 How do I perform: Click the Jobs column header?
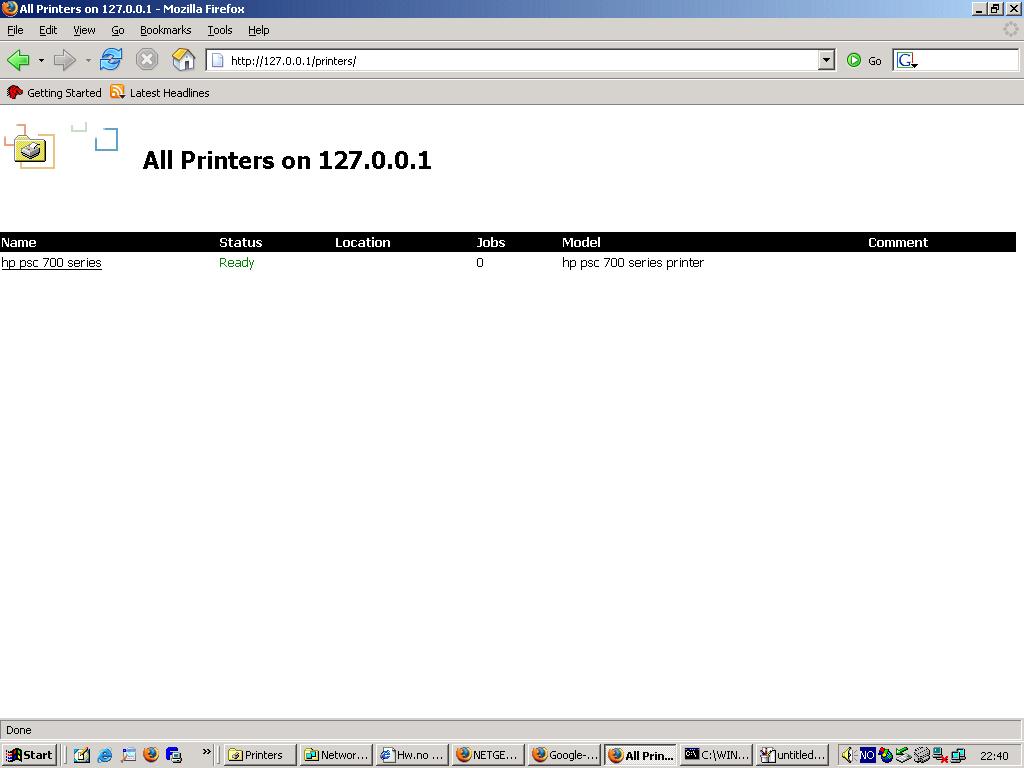click(490, 242)
